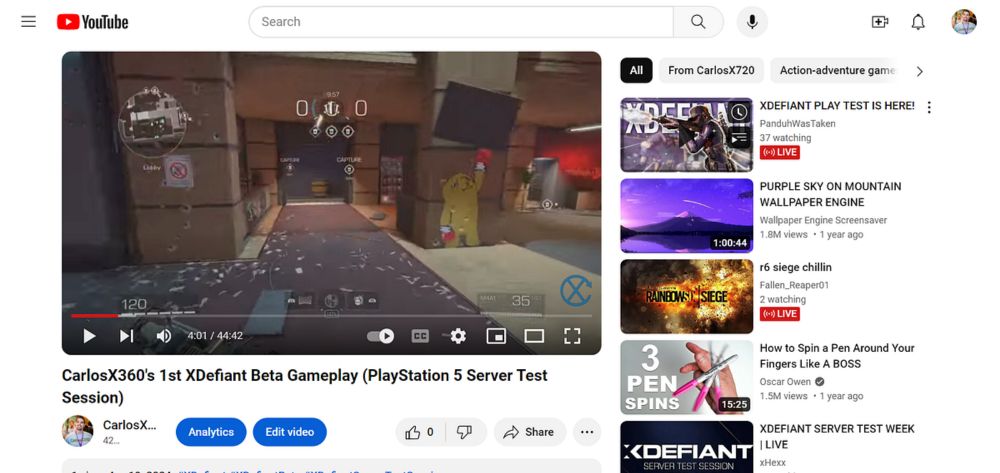Open player settings gear

coord(458,336)
